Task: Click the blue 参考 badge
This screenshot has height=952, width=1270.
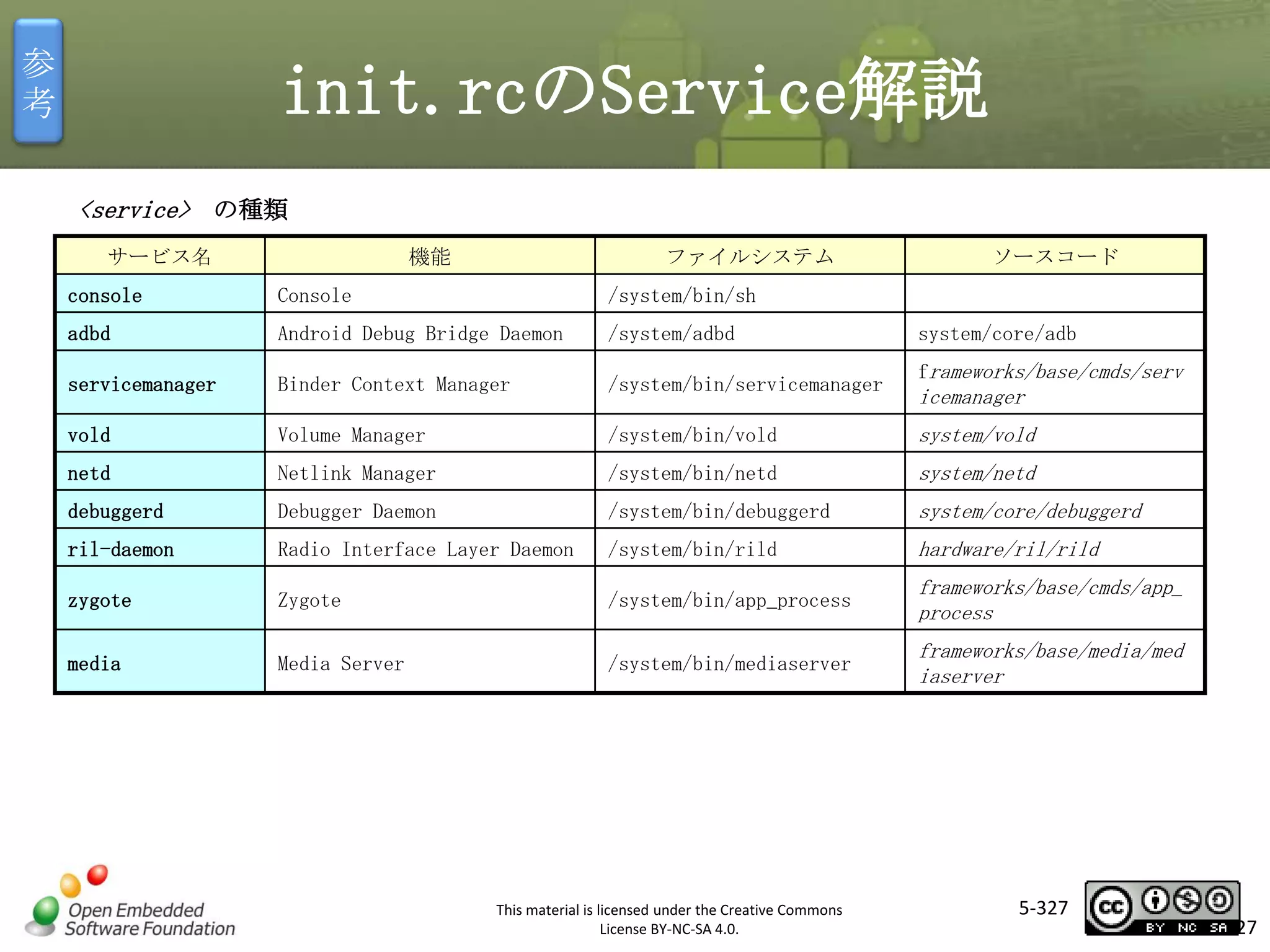Action: pos(38,81)
